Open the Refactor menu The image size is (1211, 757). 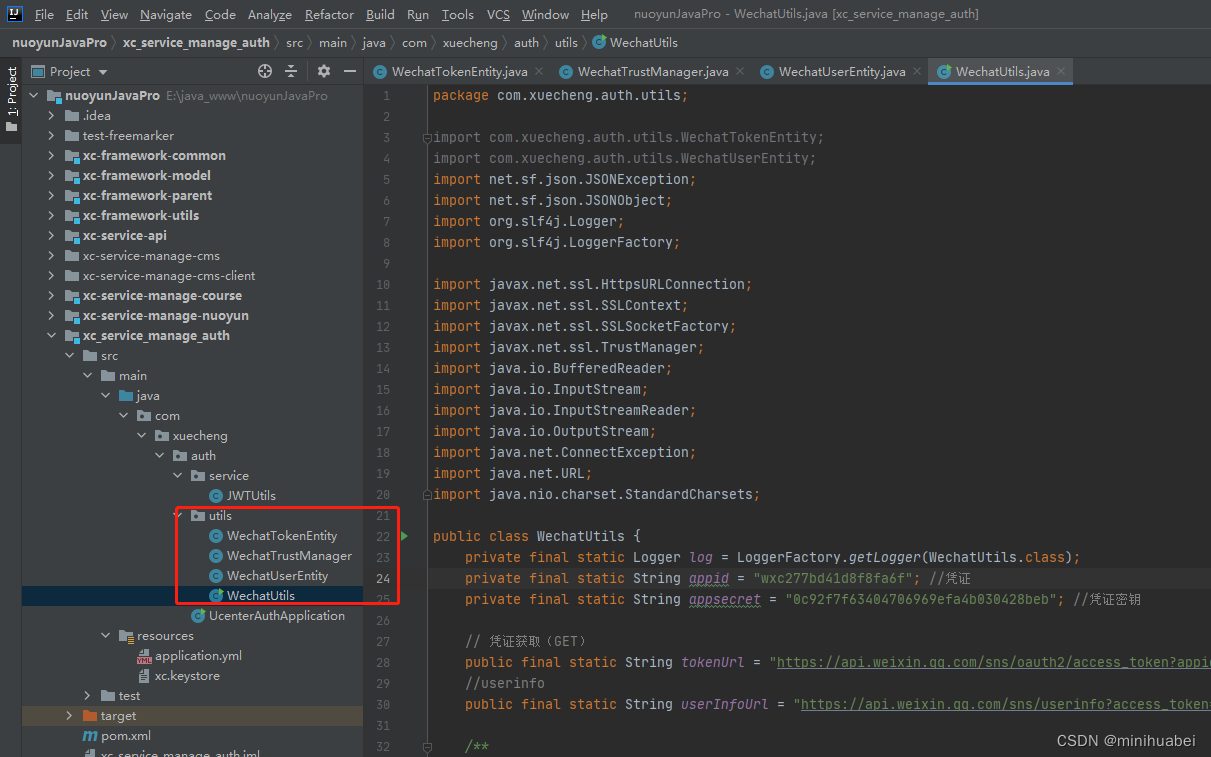pyautogui.click(x=329, y=14)
